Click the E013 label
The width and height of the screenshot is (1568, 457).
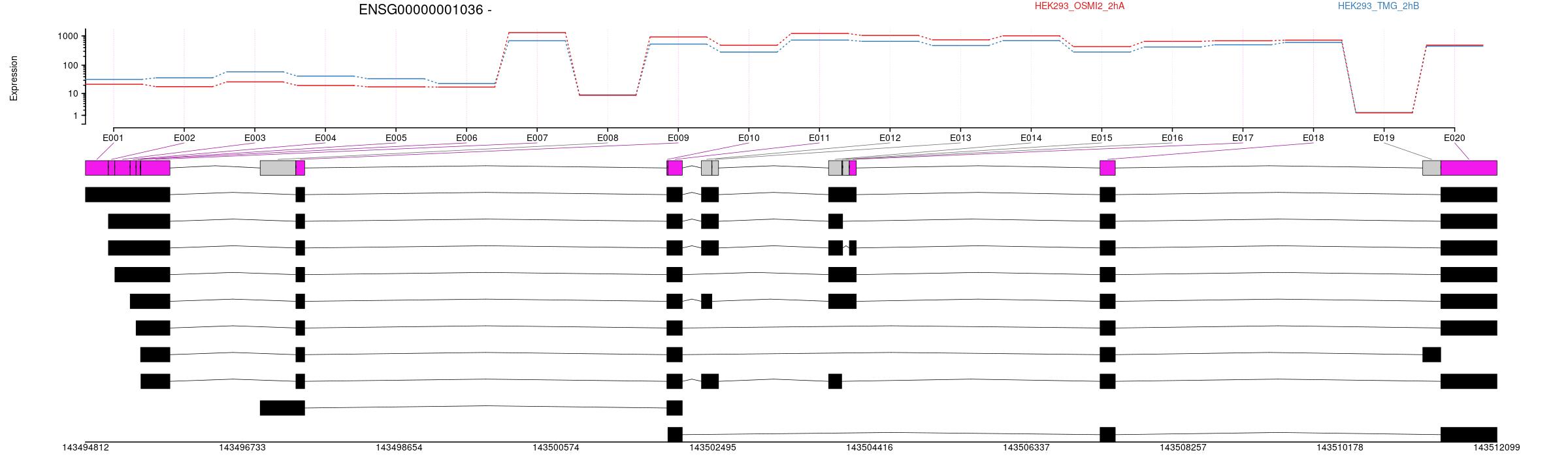[x=960, y=138]
